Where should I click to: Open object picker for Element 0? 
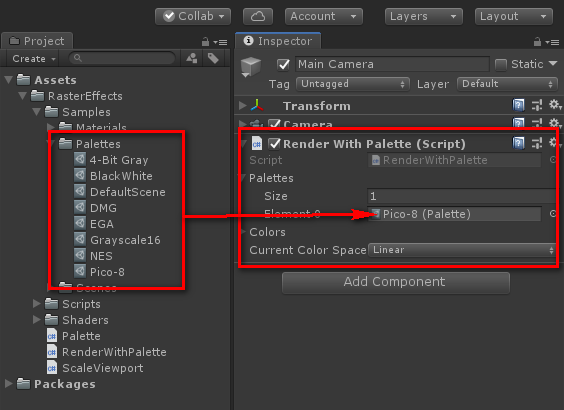point(553,214)
